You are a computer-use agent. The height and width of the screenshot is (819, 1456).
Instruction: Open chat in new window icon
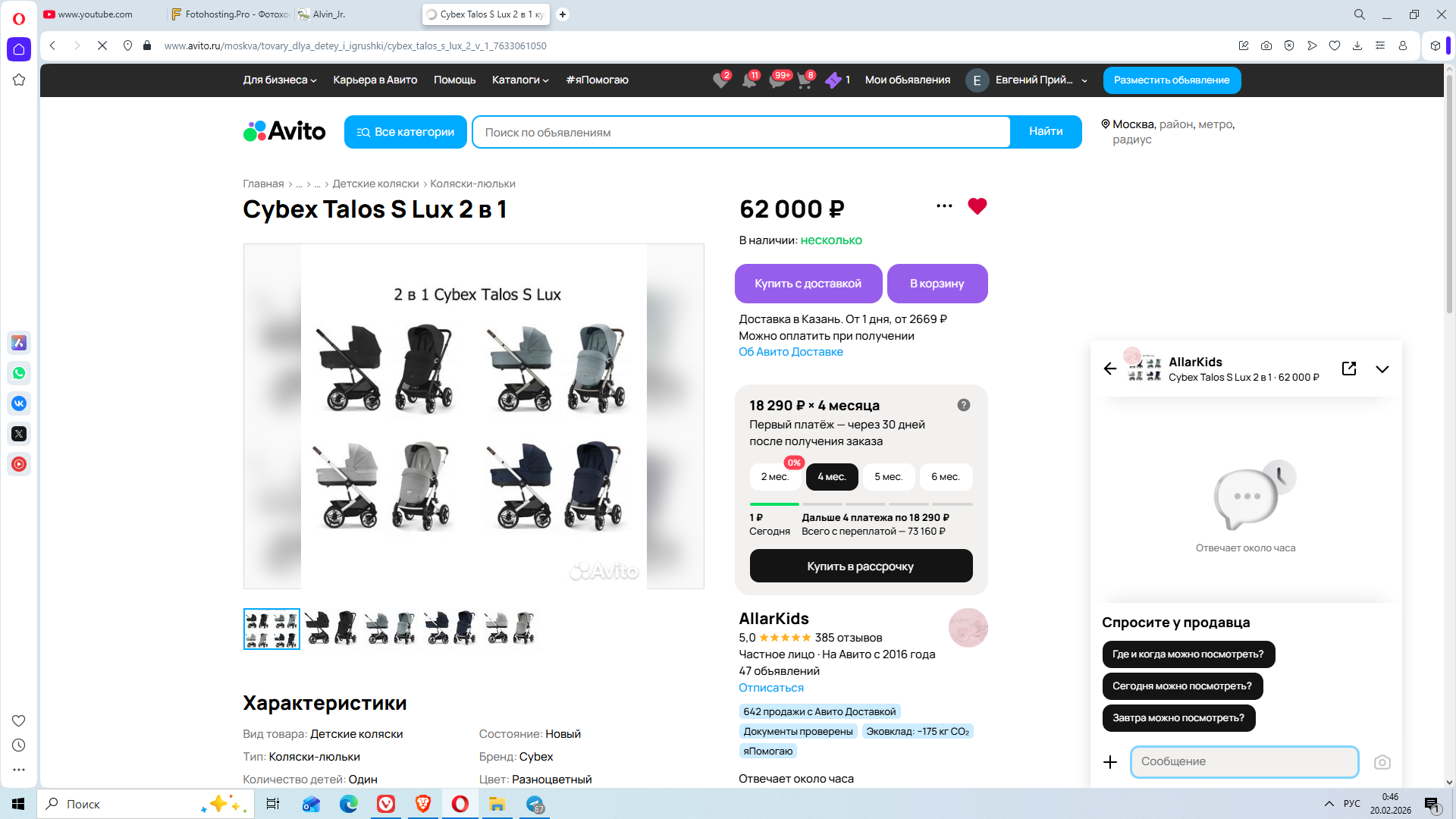click(x=1349, y=369)
